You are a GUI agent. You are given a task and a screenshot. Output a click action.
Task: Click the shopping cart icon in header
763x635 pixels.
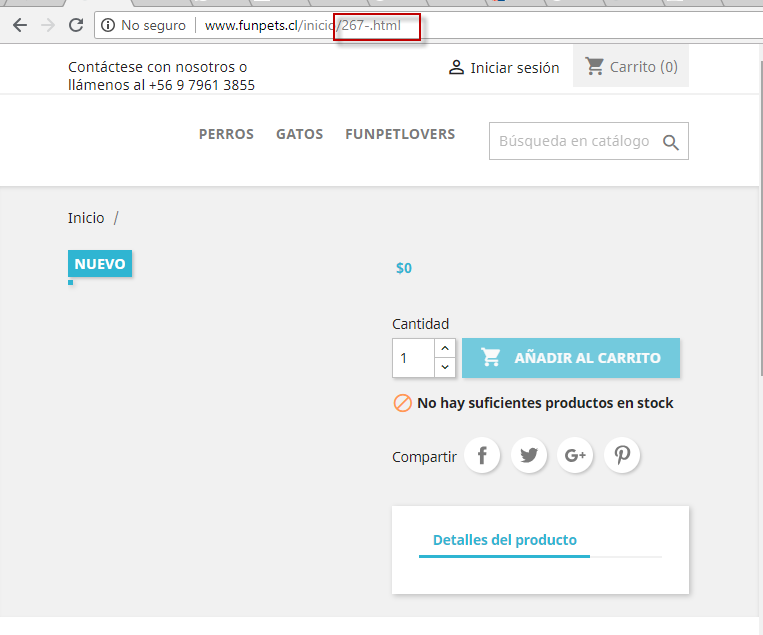[594, 66]
